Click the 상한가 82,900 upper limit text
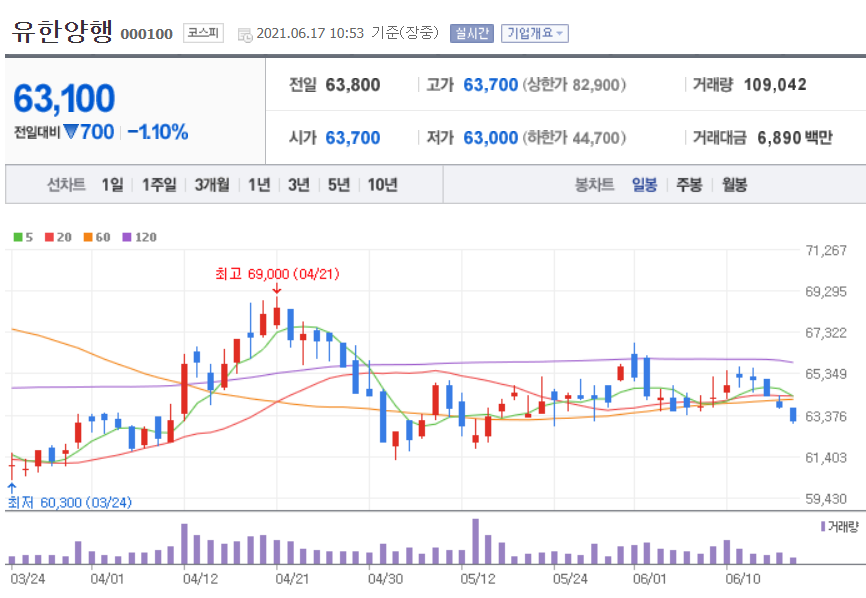The image size is (866, 598). point(574,85)
